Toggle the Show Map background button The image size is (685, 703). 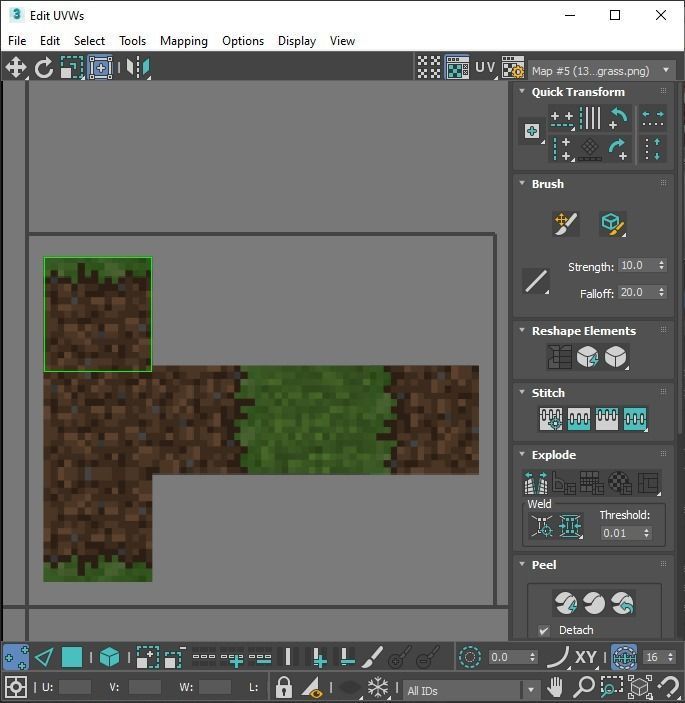[457, 67]
